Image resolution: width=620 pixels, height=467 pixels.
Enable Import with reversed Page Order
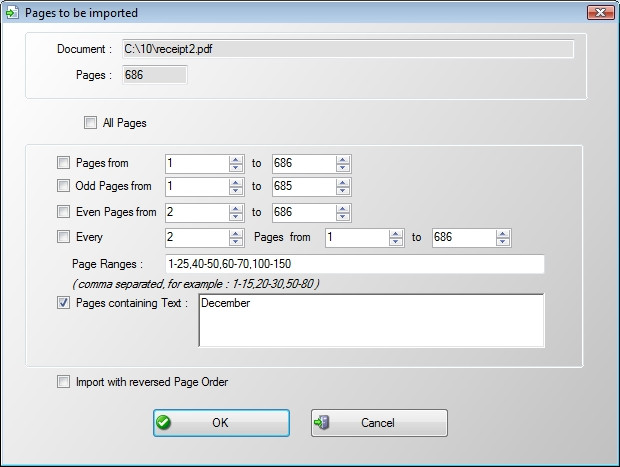(63, 382)
